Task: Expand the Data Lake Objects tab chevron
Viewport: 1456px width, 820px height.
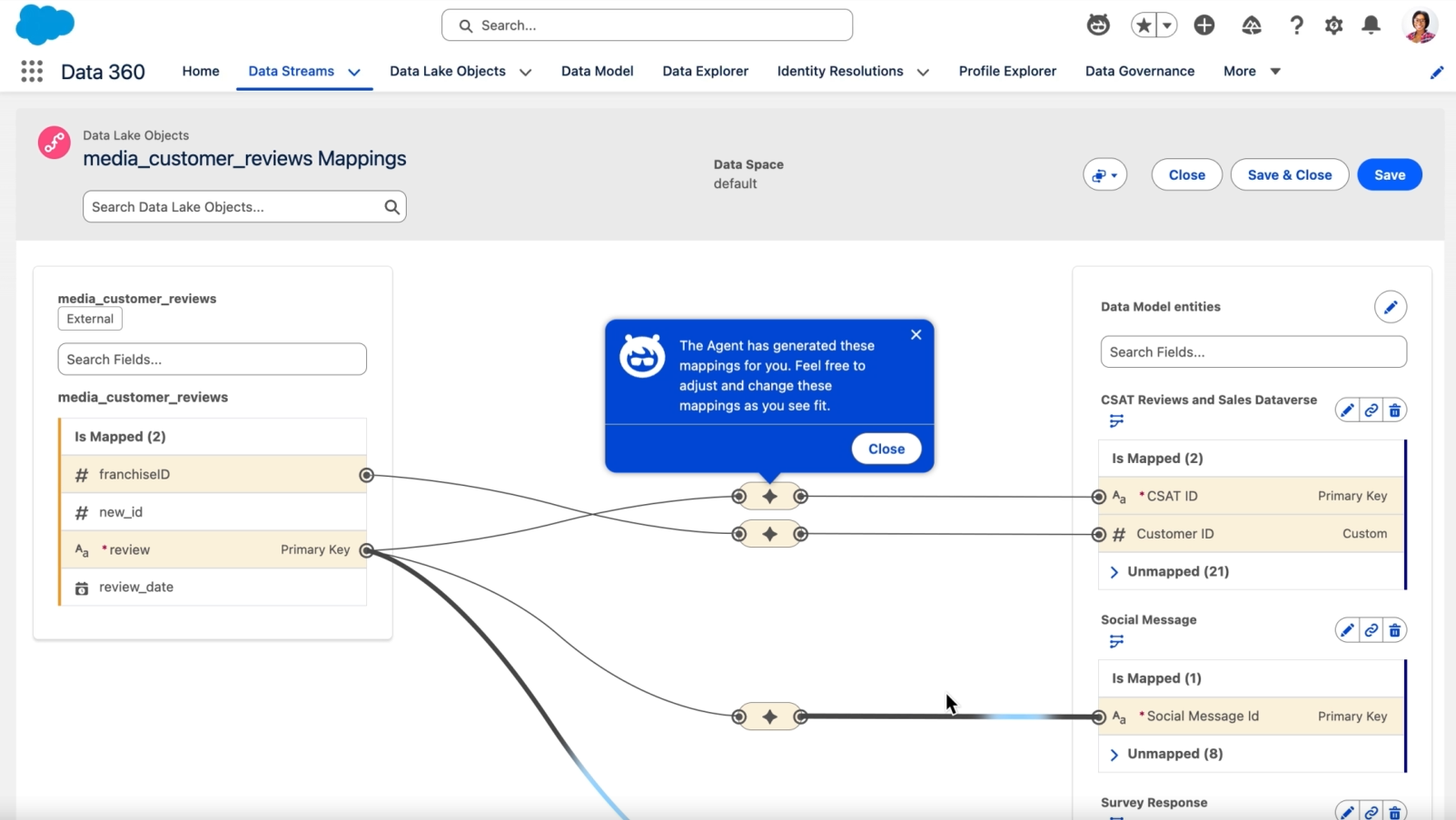Action: (525, 72)
